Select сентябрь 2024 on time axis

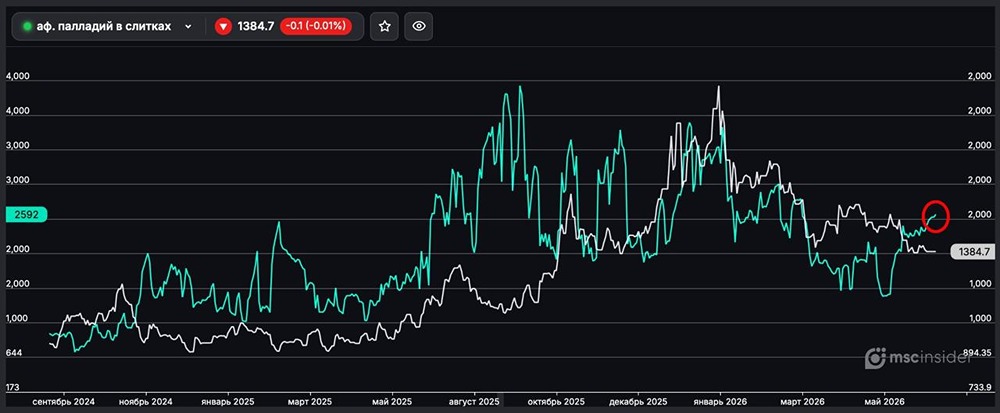[x=64, y=402]
